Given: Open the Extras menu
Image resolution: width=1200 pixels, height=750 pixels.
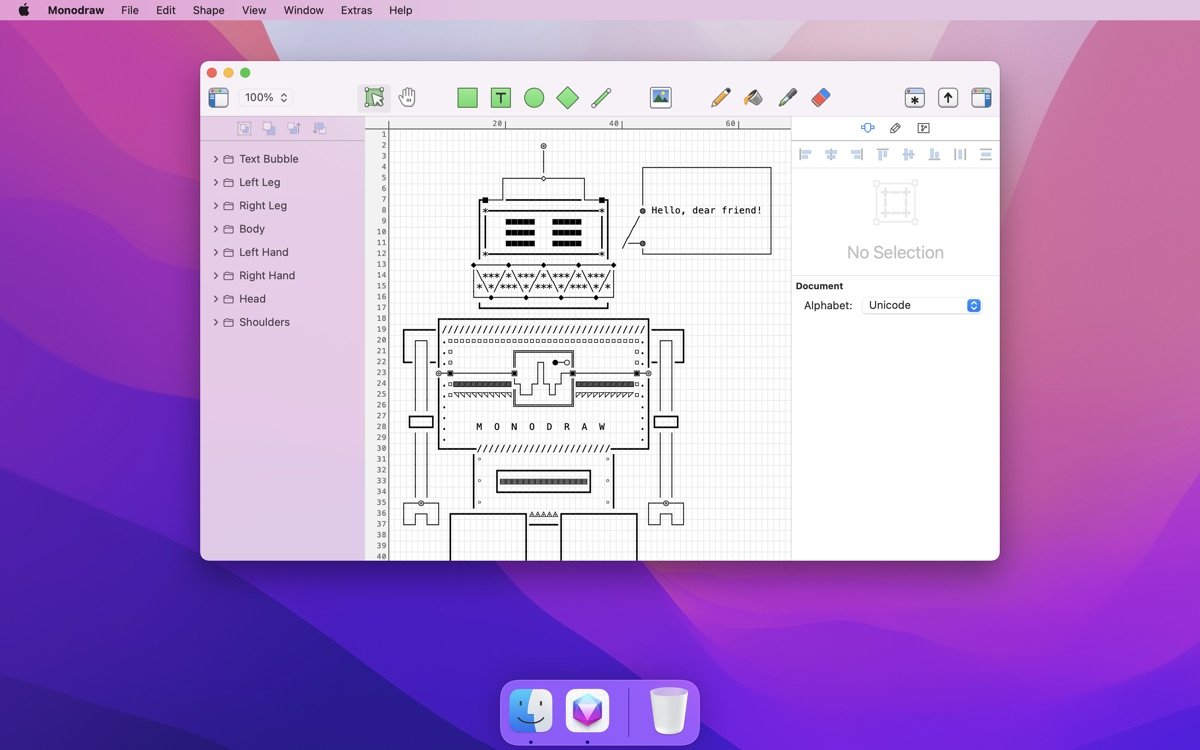Looking at the screenshot, I should (356, 10).
